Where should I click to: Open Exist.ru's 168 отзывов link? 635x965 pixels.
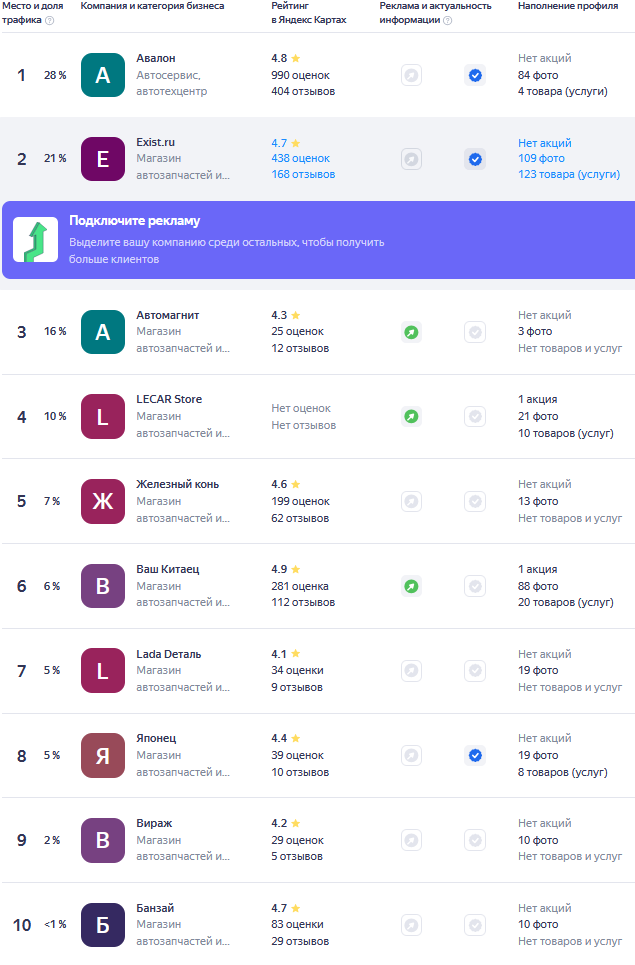[x=303, y=175]
